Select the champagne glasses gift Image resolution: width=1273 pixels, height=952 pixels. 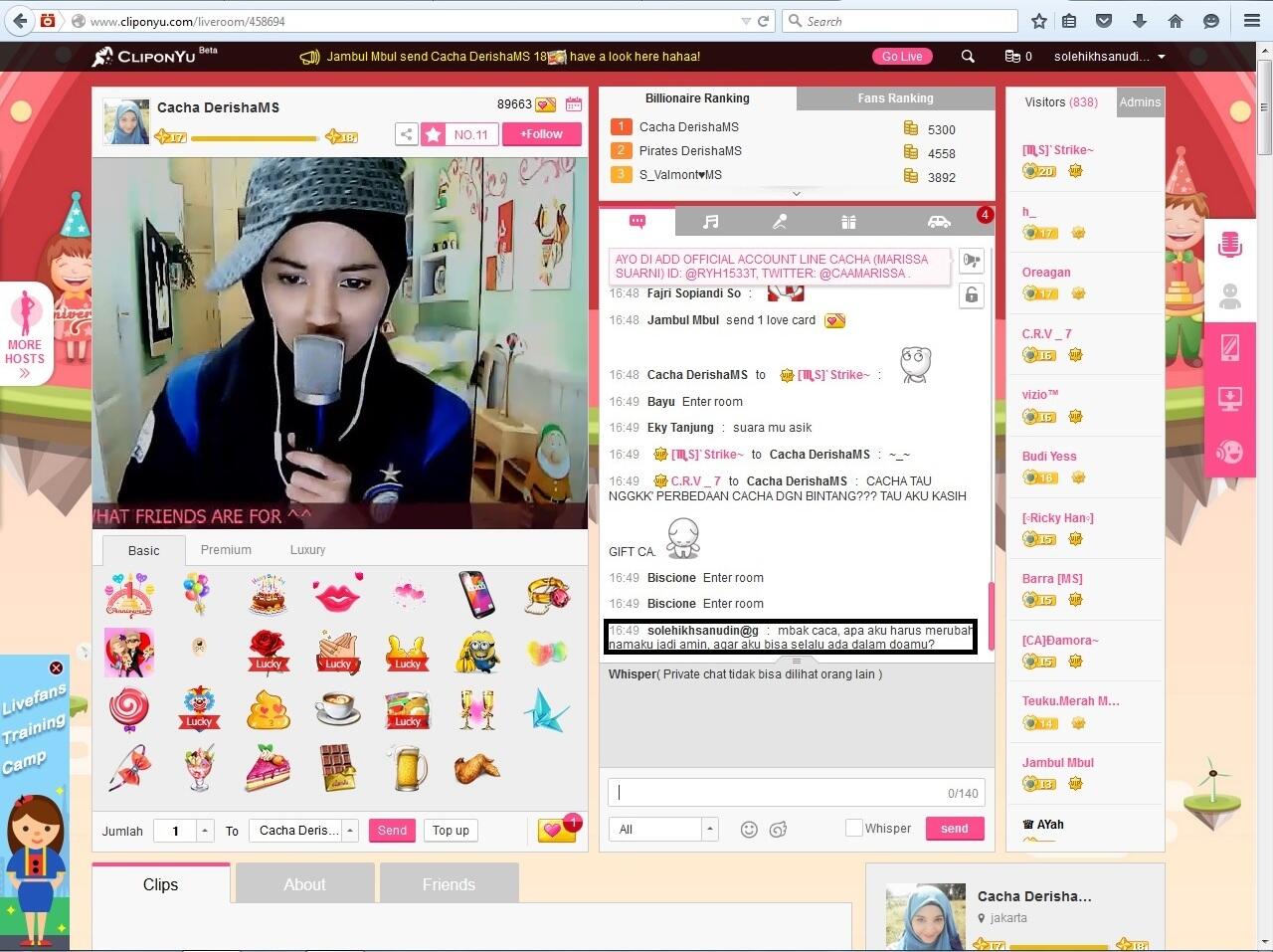tap(476, 709)
